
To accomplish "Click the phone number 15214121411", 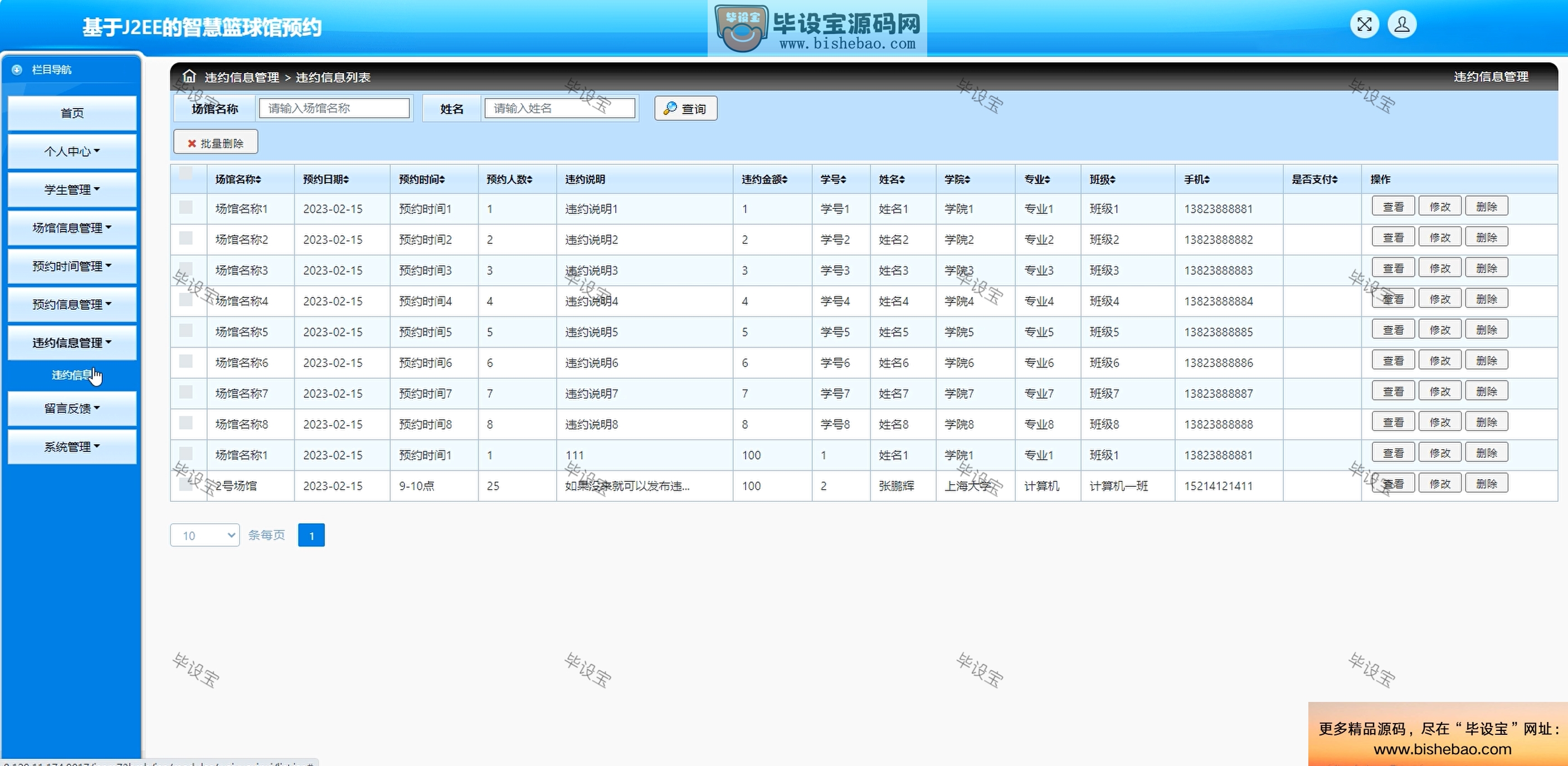I will 1218,486.
